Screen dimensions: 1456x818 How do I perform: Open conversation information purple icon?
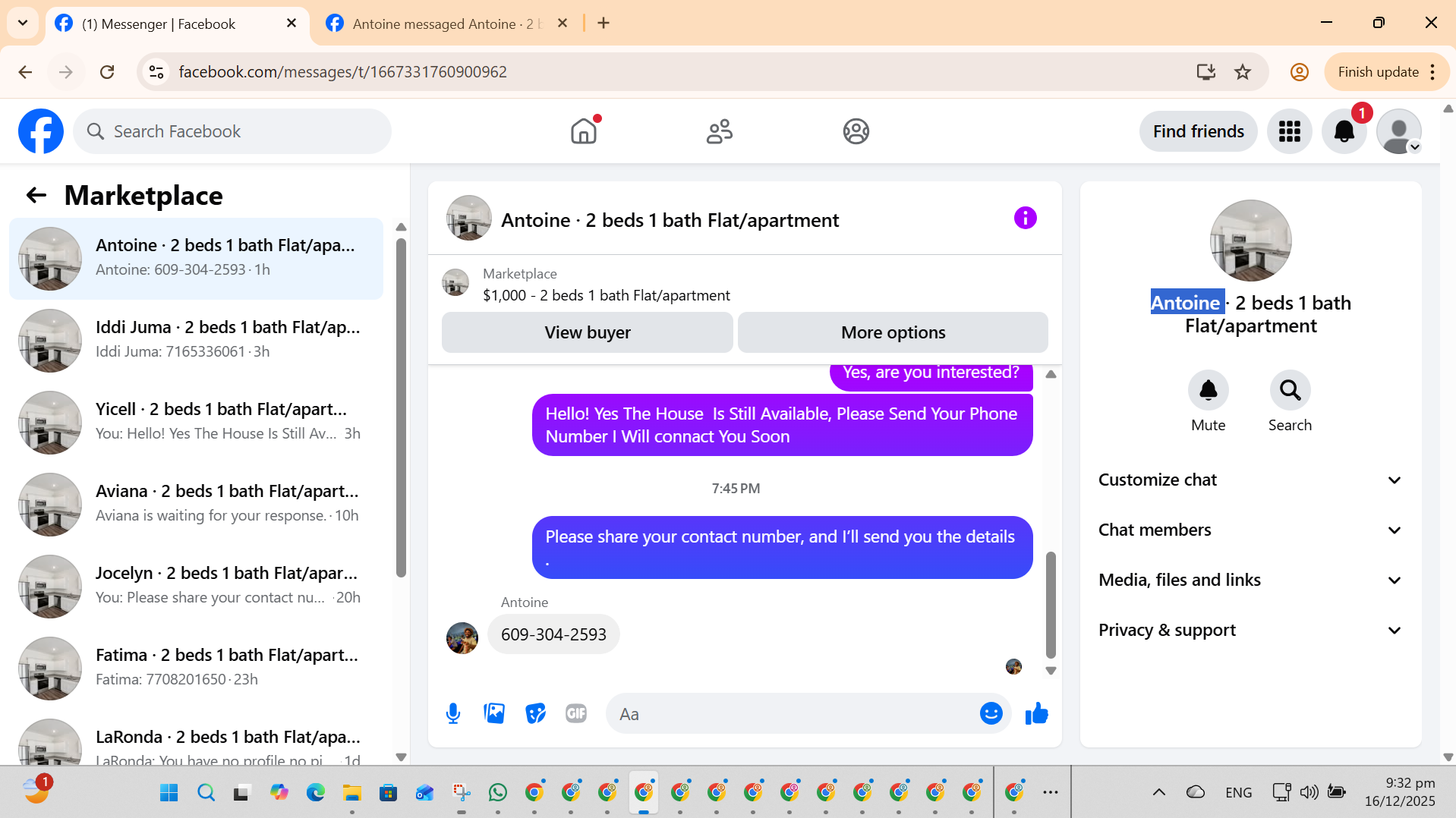point(1025,219)
